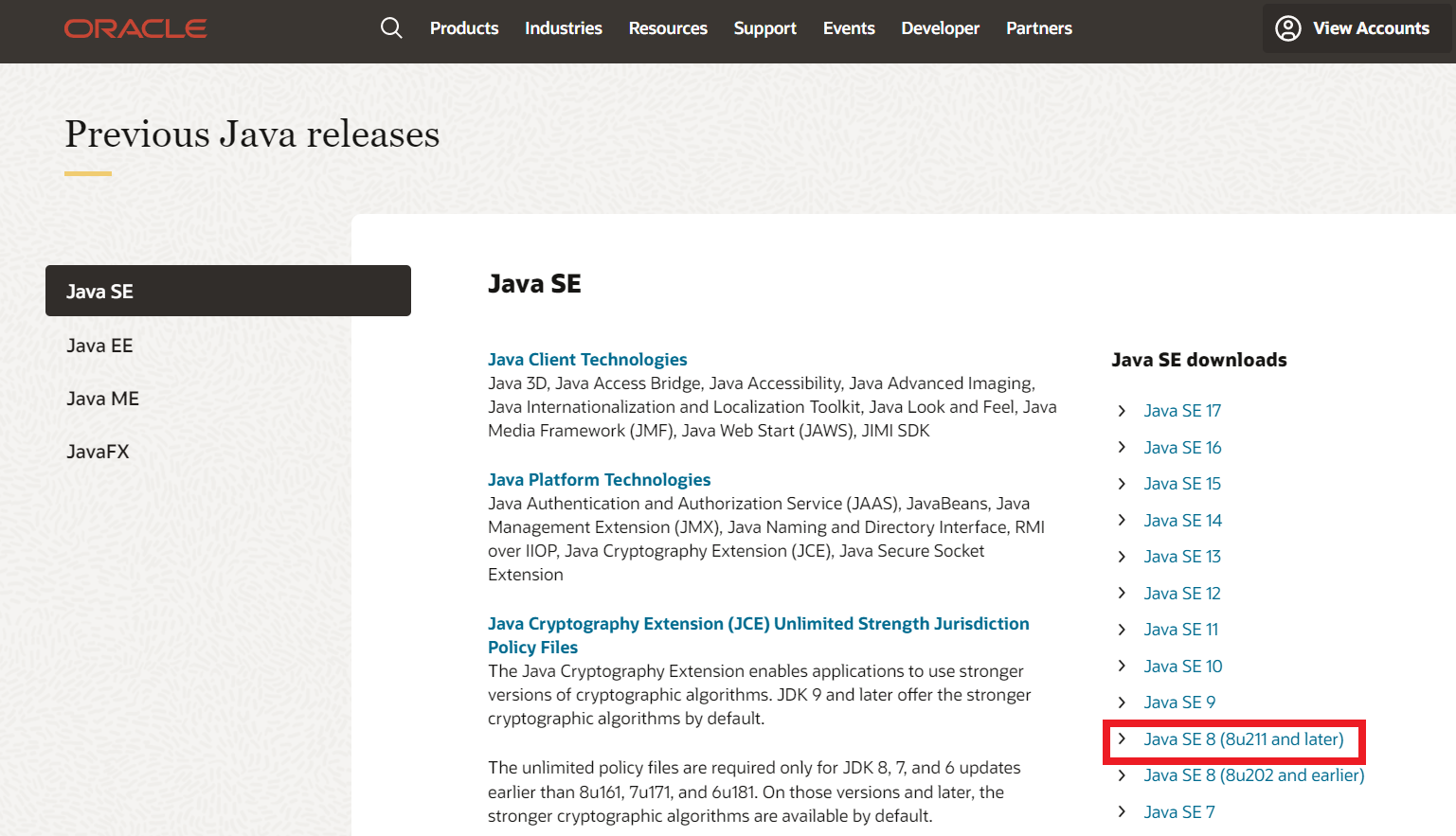Open the Java SE 12 download link
This screenshot has height=836, width=1456.
[x=1182, y=594]
